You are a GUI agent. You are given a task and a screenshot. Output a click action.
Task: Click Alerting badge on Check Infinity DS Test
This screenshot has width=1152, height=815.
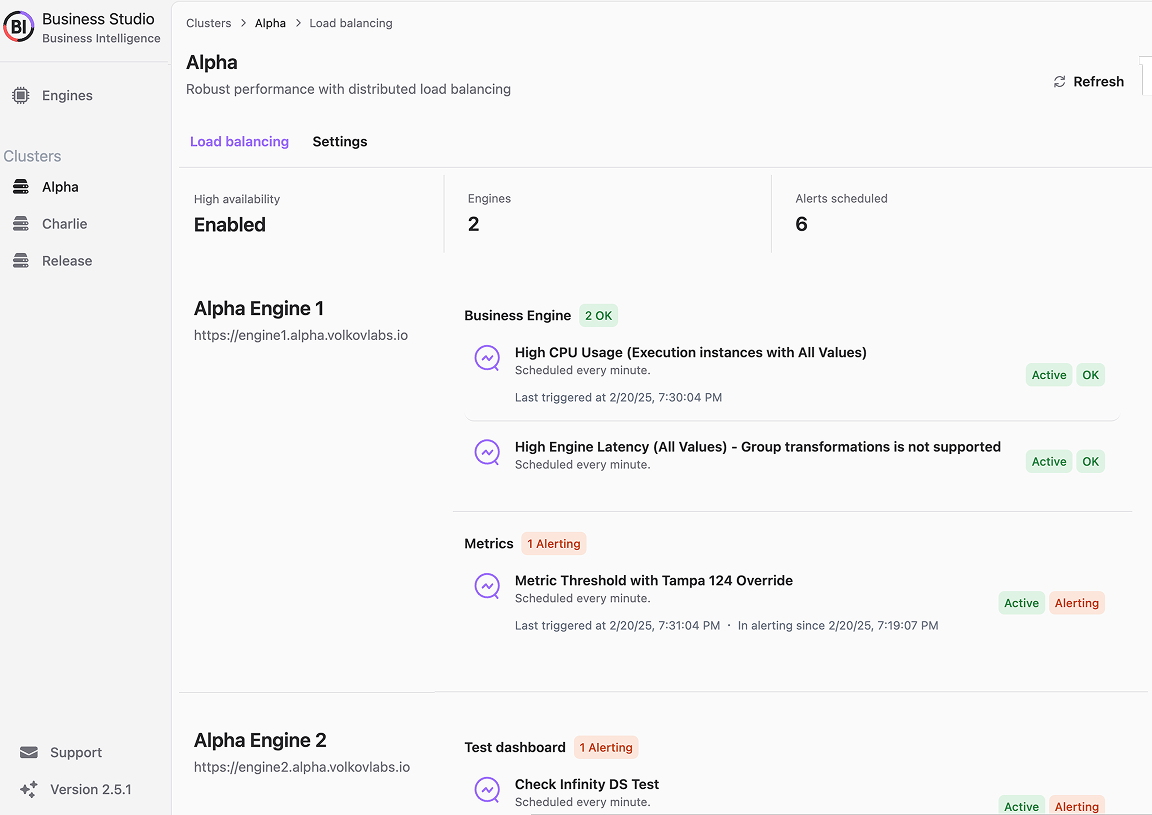tap(1077, 806)
